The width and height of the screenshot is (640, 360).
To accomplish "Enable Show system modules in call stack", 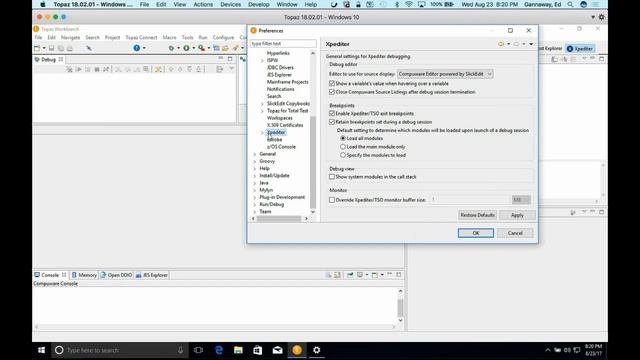I will click(332, 177).
